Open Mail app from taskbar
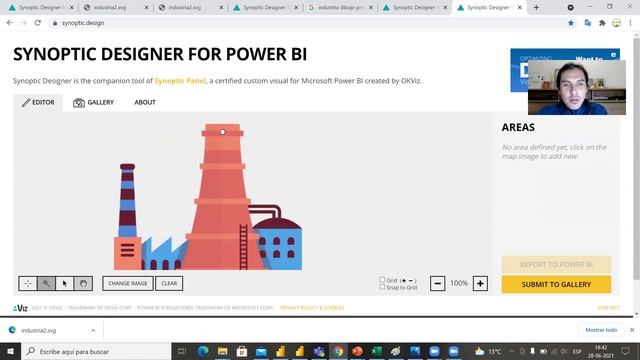 (x=261, y=351)
